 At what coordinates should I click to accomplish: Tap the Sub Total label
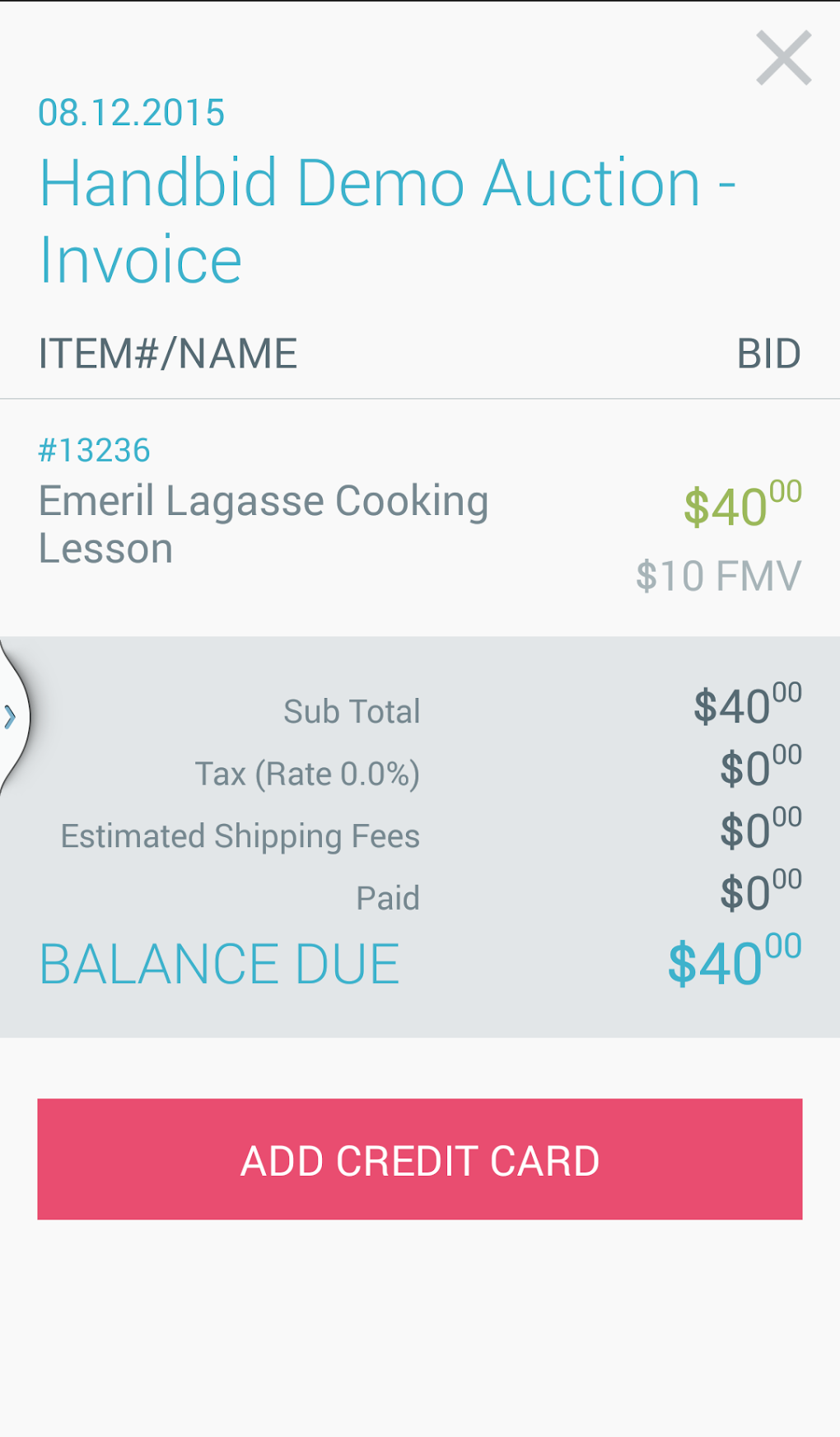[x=352, y=711]
